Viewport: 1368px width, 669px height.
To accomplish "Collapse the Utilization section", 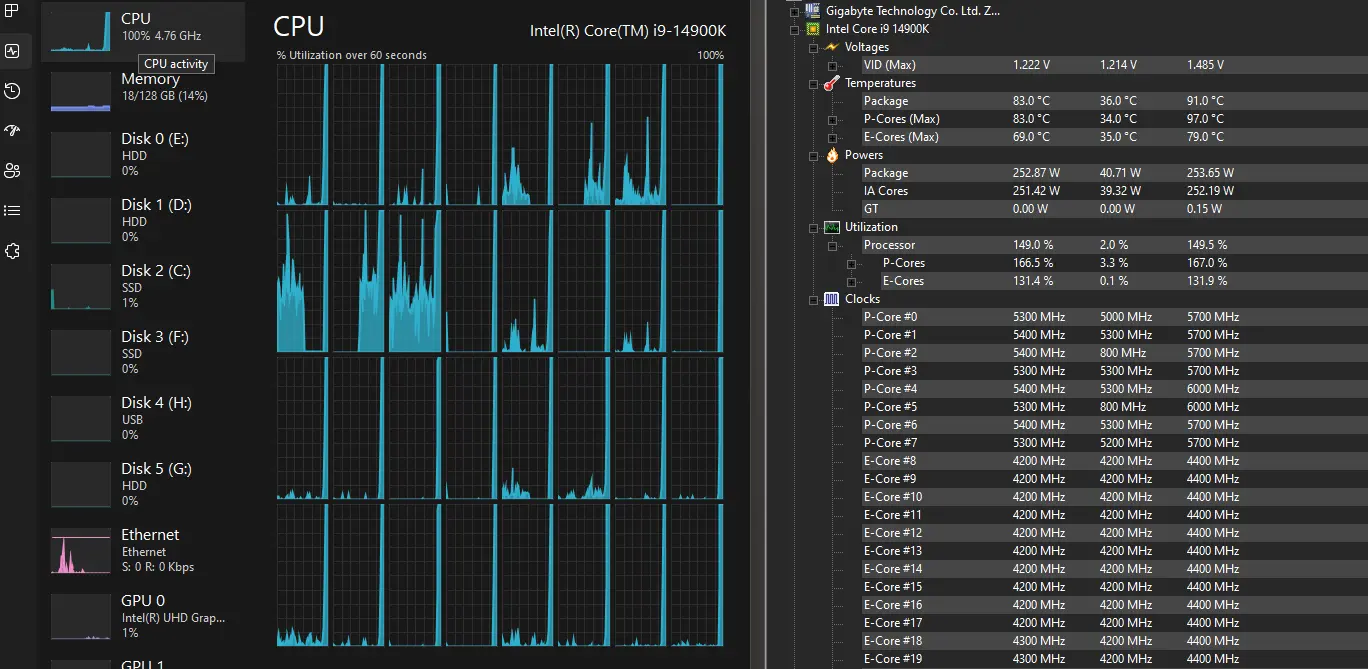I will [813, 227].
